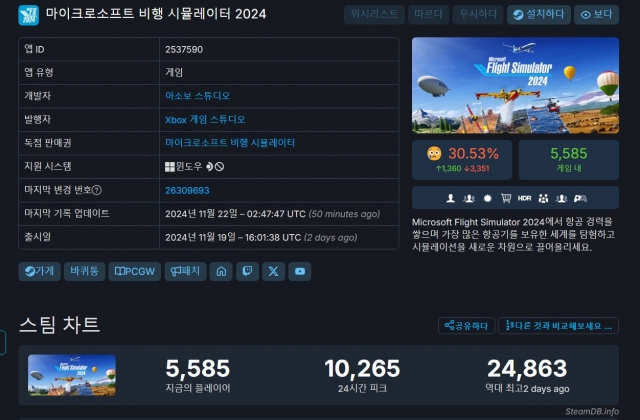Image resolution: width=640 pixels, height=420 pixels.
Task: Click the 설치하다 install button
Action: [539, 14]
